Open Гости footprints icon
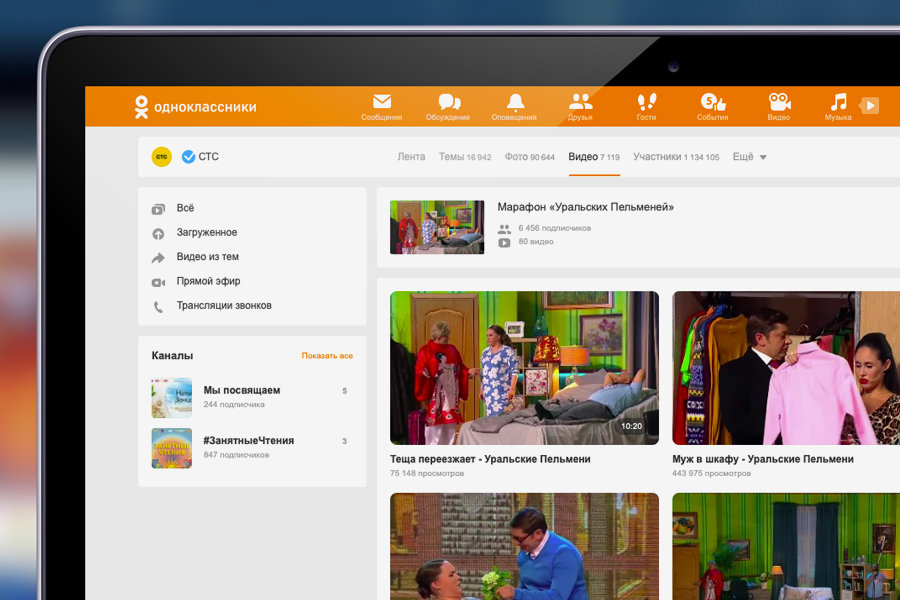 (646, 102)
